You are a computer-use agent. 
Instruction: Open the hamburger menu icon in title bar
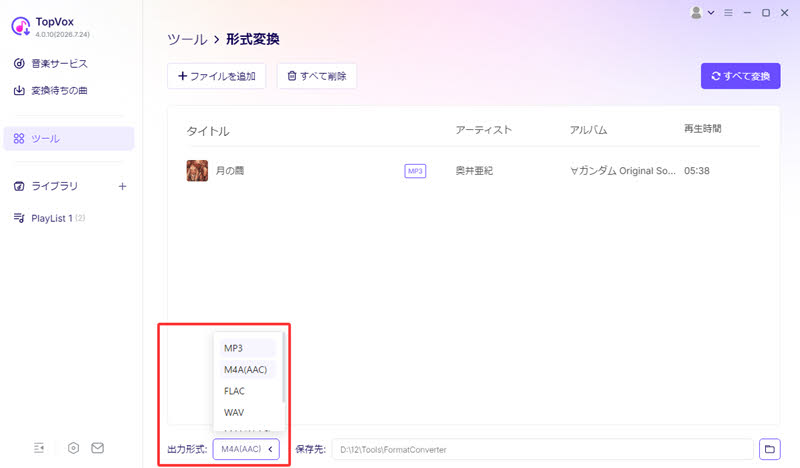pos(729,13)
